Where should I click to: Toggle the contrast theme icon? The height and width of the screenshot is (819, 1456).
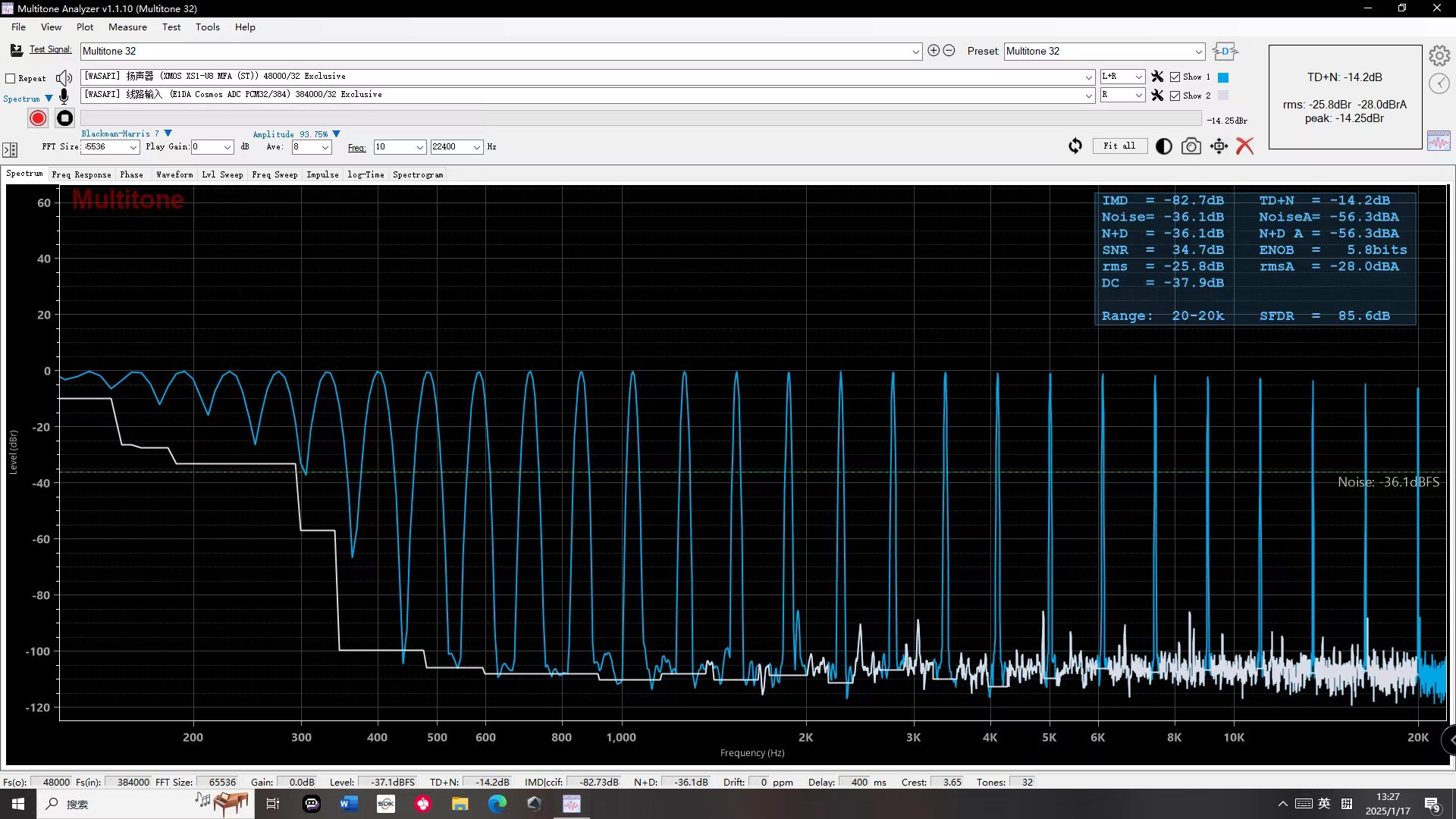(1163, 146)
